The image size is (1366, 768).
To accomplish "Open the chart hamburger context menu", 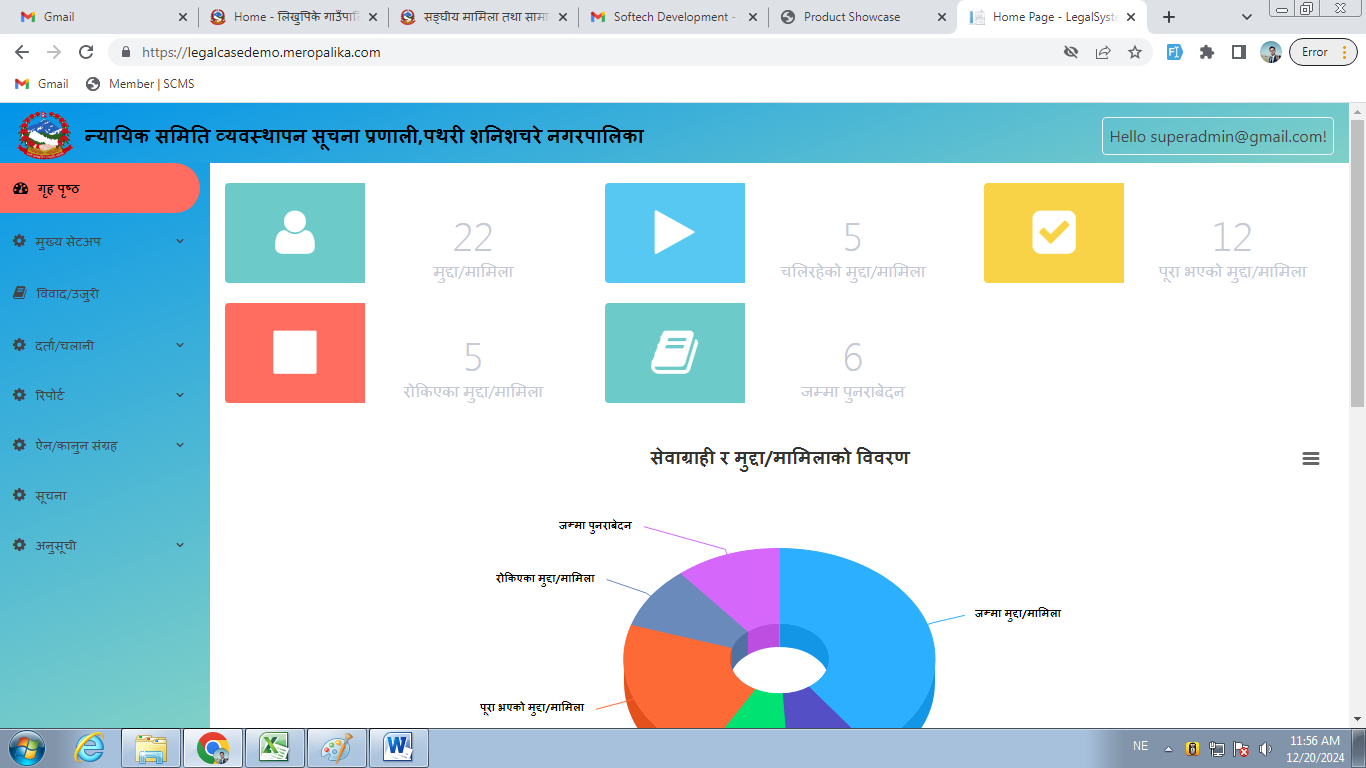I will pyautogui.click(x=1310, y=458).
